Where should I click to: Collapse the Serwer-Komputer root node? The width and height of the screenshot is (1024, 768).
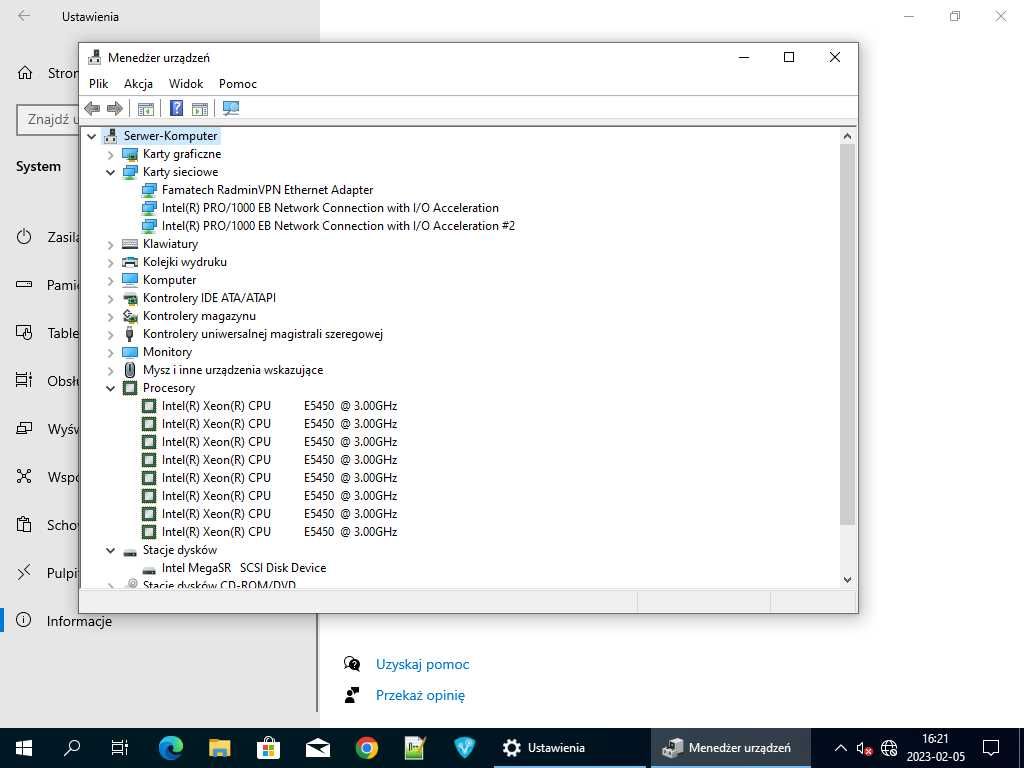92,136
